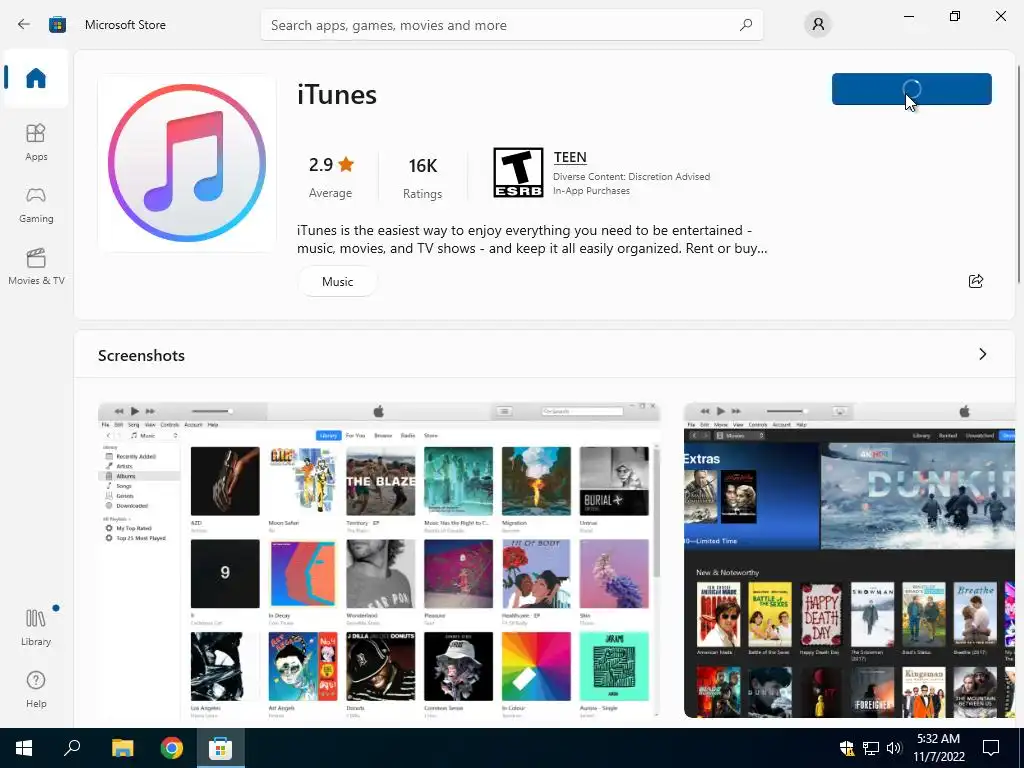The width and height of the screenshot is (1024, 768).
Task: Click the ESRB Teen rating badge
Action: point(518,172)
